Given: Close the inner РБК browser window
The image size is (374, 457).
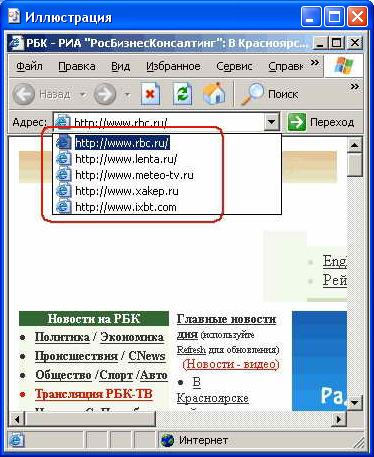Looking at the screenshot, I should [x=355, y=43].
